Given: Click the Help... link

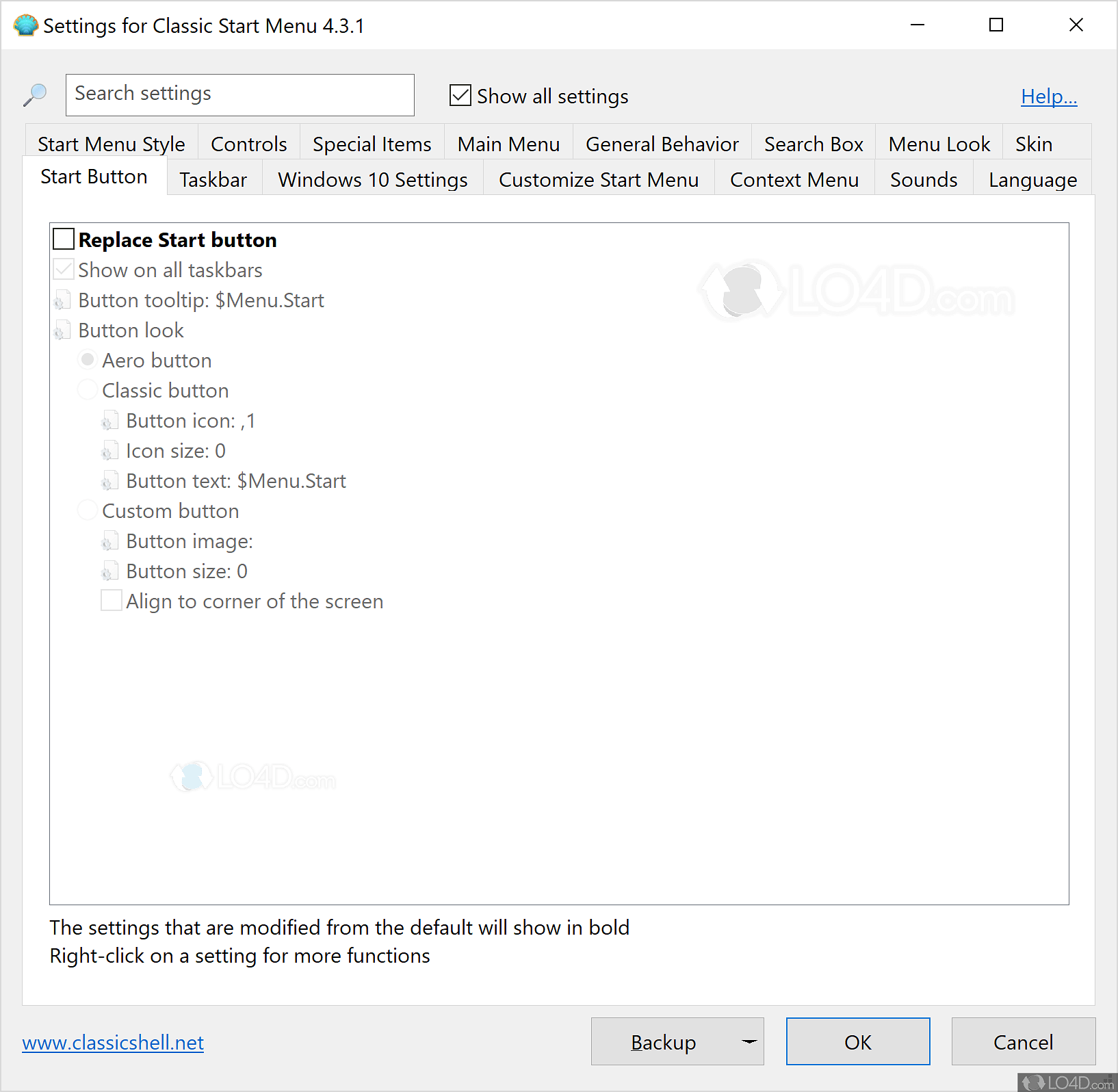Looking at the screenshot, I should point(1049,96).
